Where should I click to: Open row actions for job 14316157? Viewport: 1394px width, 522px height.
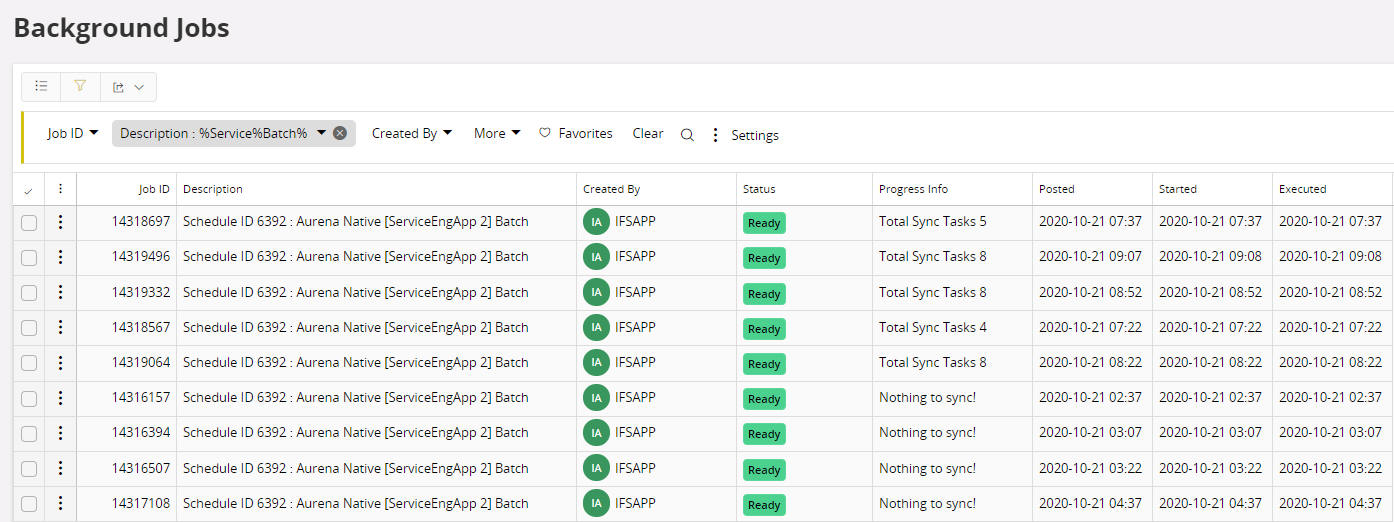click(x=60, y=398)
